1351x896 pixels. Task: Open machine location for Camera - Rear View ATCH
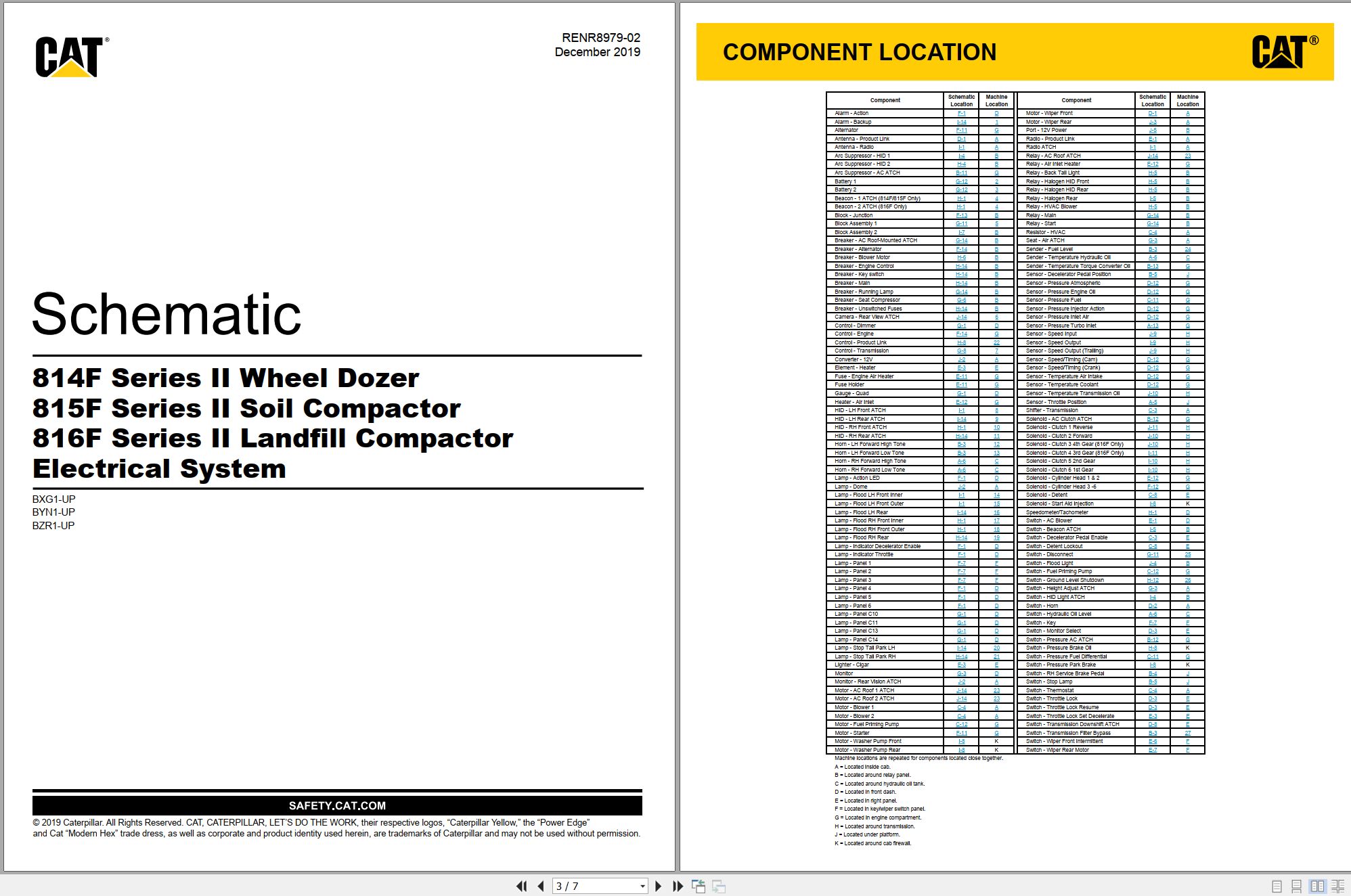996,317
